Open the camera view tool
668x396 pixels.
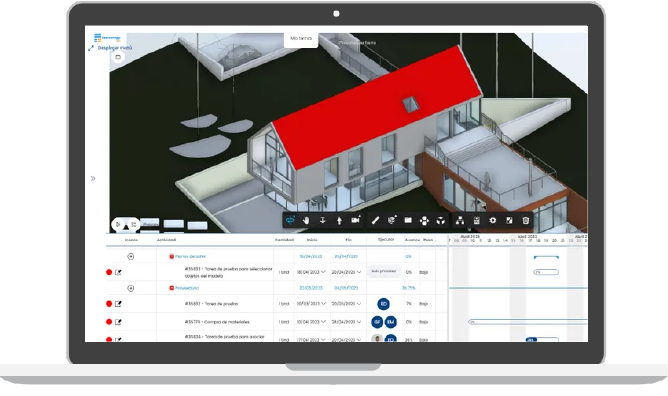[x=356, y=220]
